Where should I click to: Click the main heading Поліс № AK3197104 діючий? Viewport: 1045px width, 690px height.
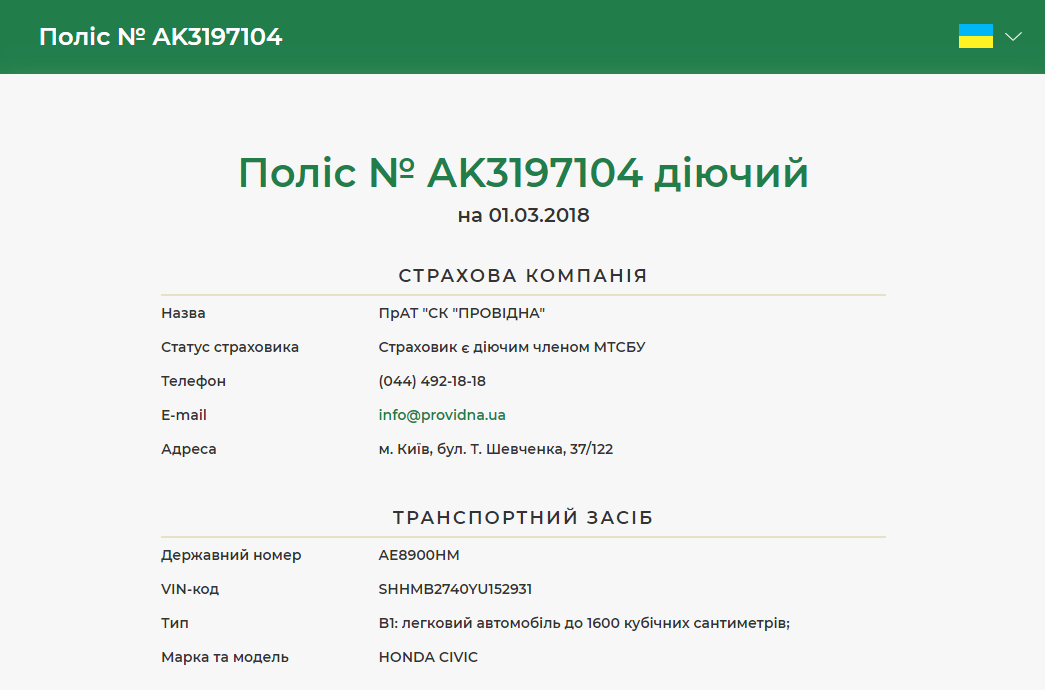[x=523, y=173]
